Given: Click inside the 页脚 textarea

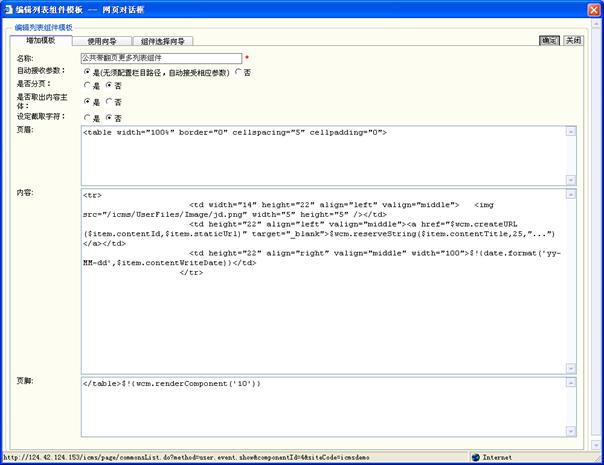Looking at the screenshot, I should tap(320, 410).
